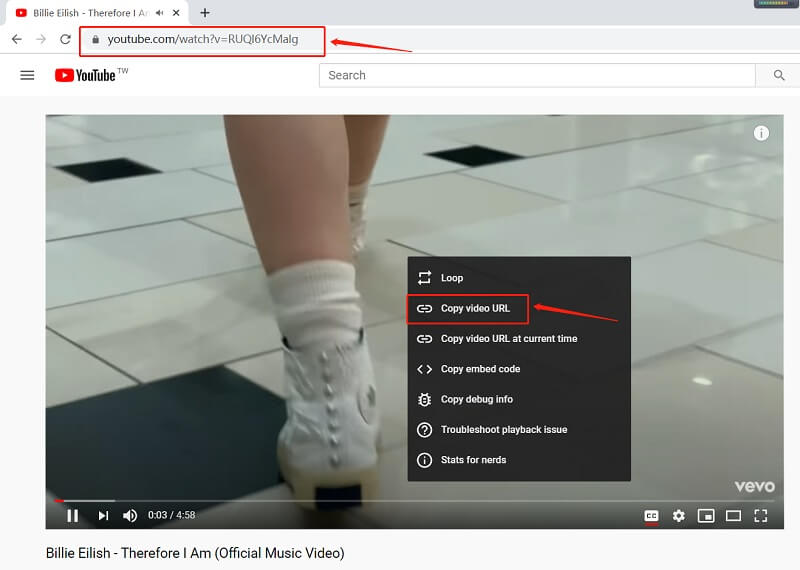Click the 0:03 / 4:58 time display
The width and height of the screenshot is (800, 570).
[x=171, y=515]
